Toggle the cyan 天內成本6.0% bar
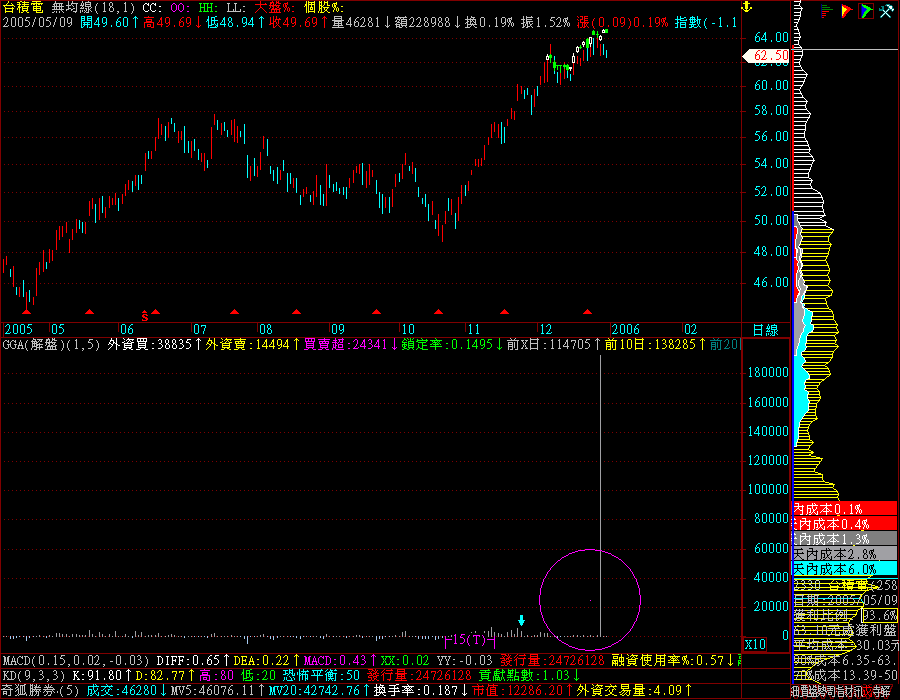This screenshot has width=900, height=700. pos(830,568)
